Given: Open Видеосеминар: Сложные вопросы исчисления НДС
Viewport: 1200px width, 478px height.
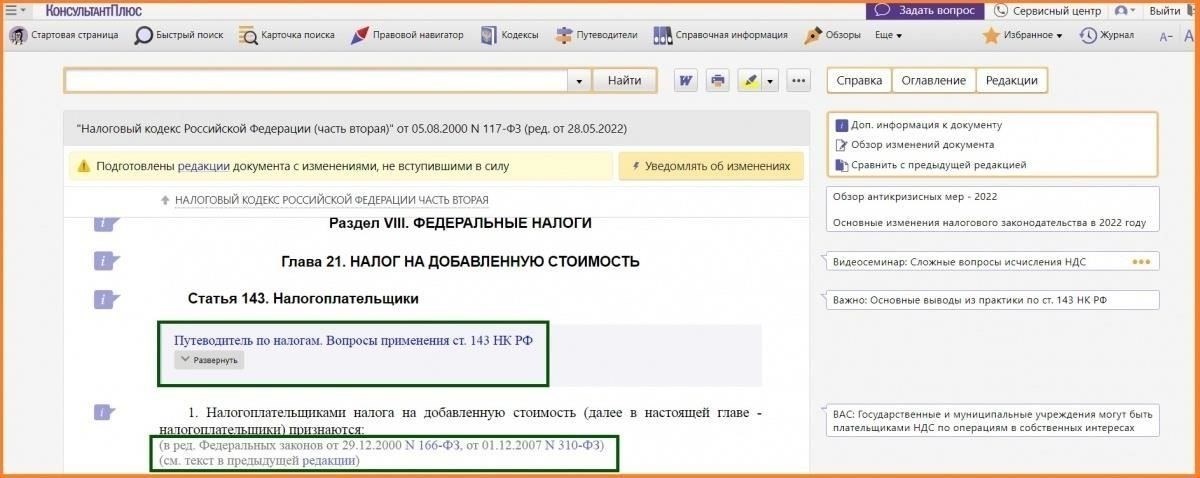Looking at the screenshot, I should (x=959, y=262).
